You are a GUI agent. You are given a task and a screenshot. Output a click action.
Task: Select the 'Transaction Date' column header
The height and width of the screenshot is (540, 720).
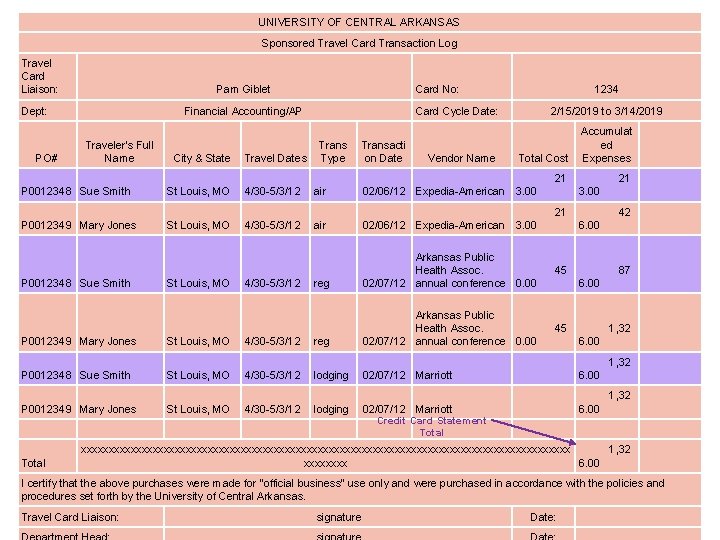coord(384,145)
